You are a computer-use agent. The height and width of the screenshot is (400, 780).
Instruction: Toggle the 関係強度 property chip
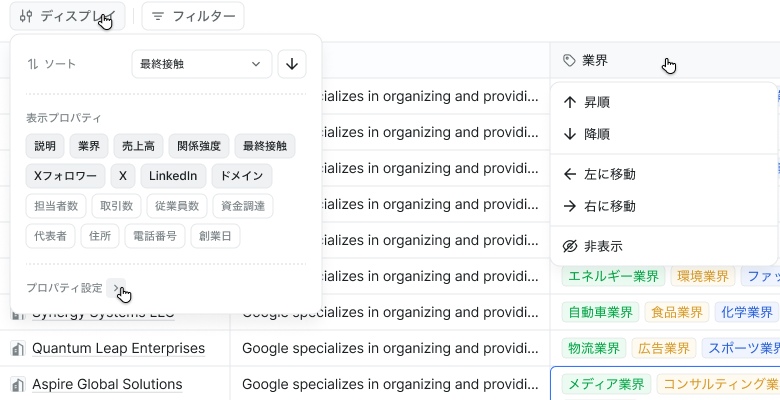pyautogui.click(x=199, y=146)
